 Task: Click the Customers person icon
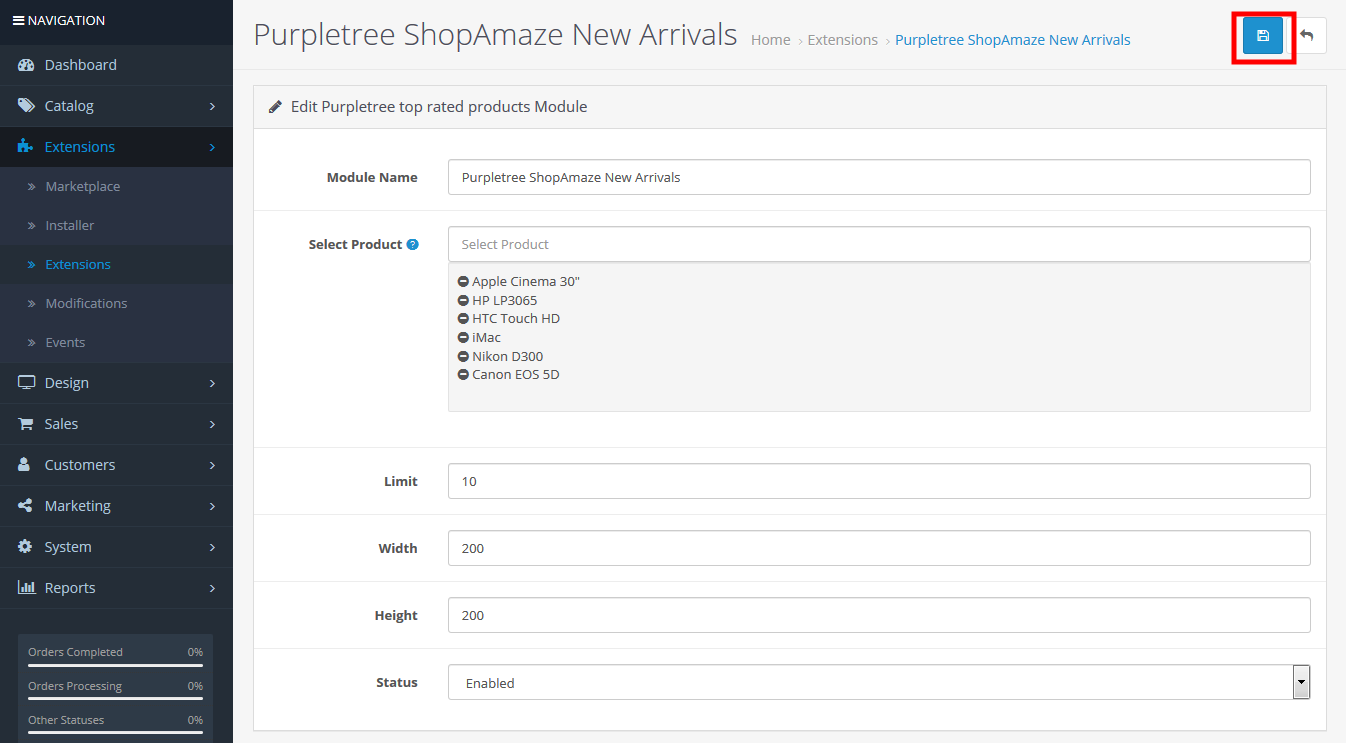pos(25,465)
